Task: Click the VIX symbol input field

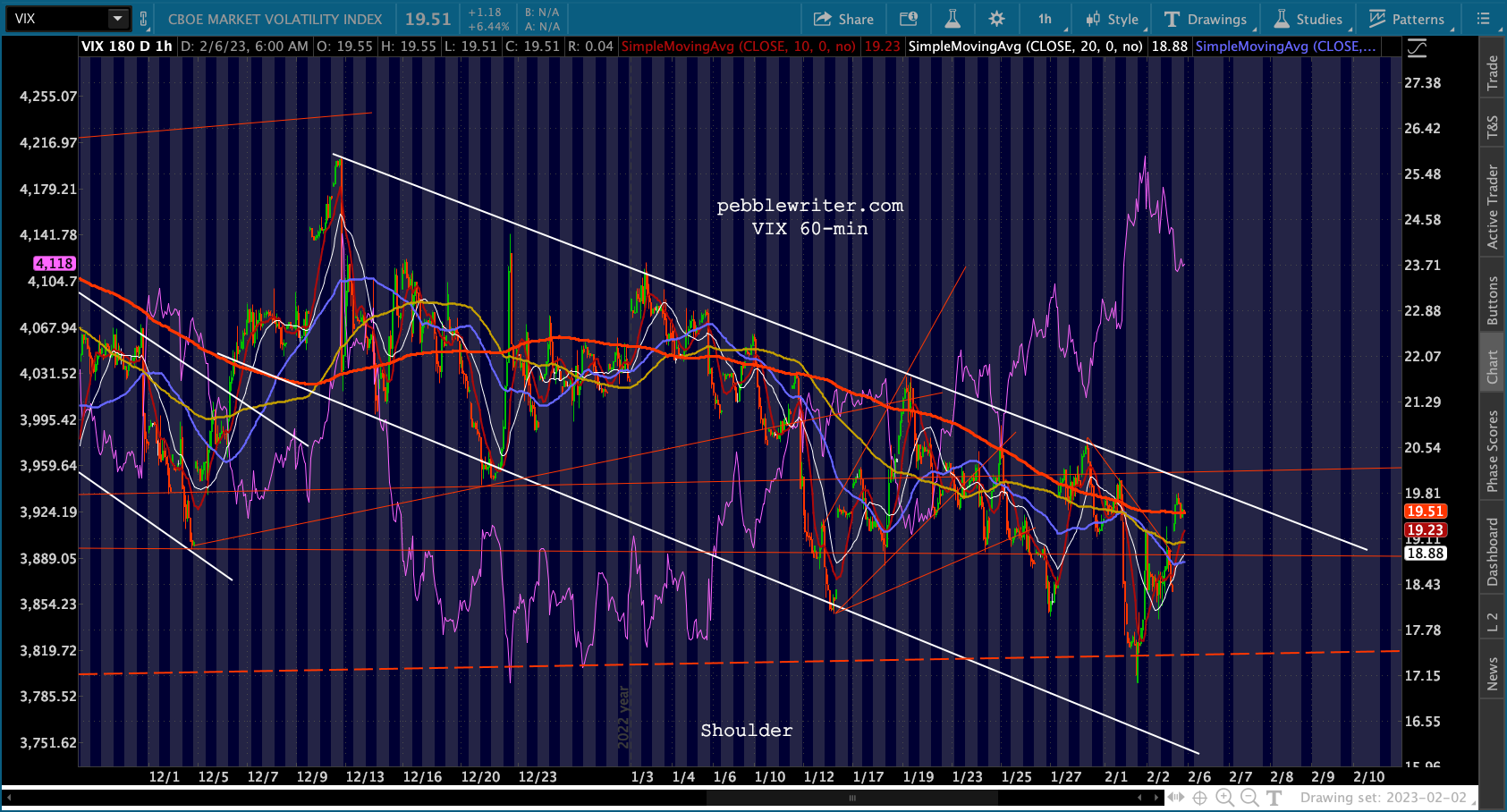Action: click(58, 19)
